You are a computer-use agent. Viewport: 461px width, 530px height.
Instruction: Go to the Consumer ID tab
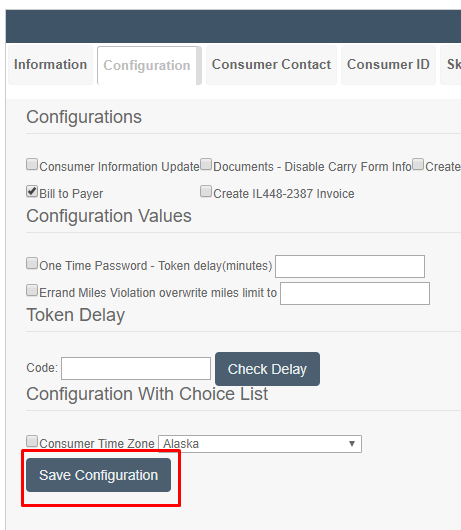[x=388, y=65]
